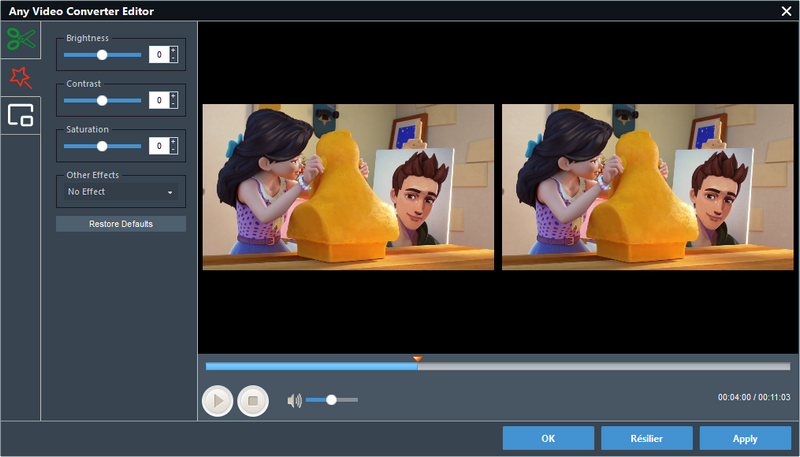This screenshot has height=457, width=800.
Task: Click the Résilier cancel button
Action: pos(646,439)
